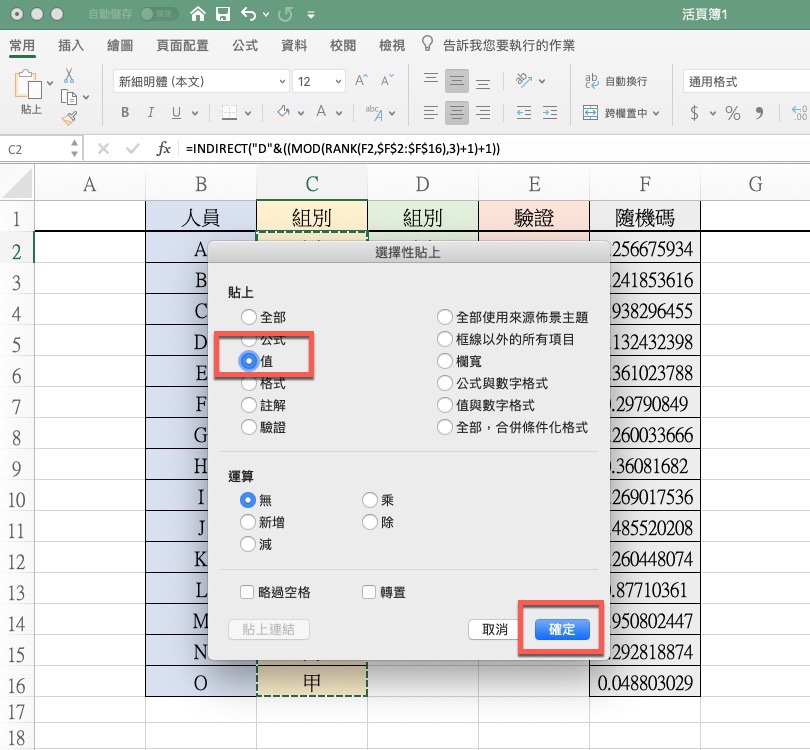Click the Save floppy disk icon

pyautogui.click(x=223, y=14)
